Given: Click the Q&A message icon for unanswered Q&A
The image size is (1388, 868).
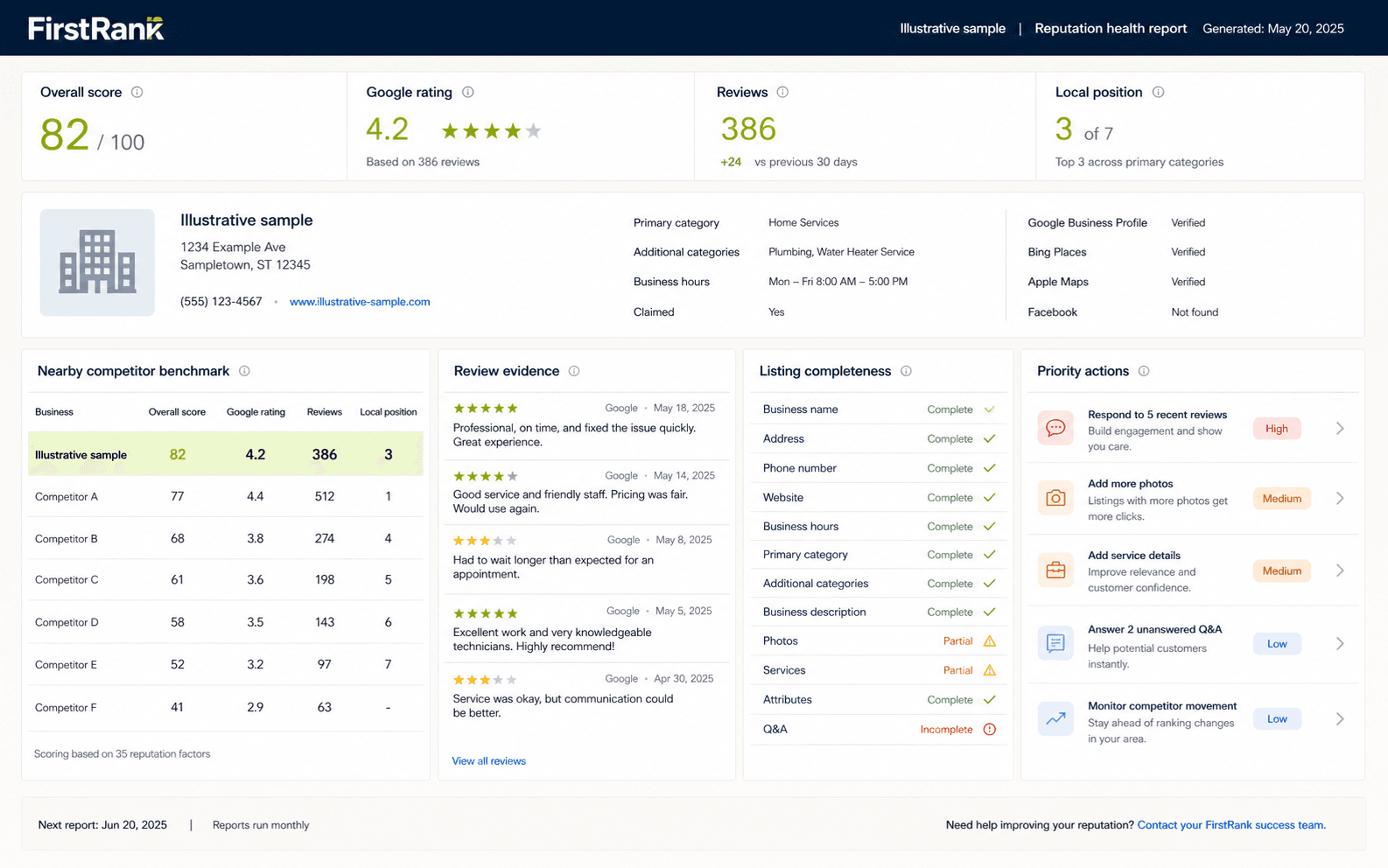Looking at the screenshot, I should [1055, 643].
